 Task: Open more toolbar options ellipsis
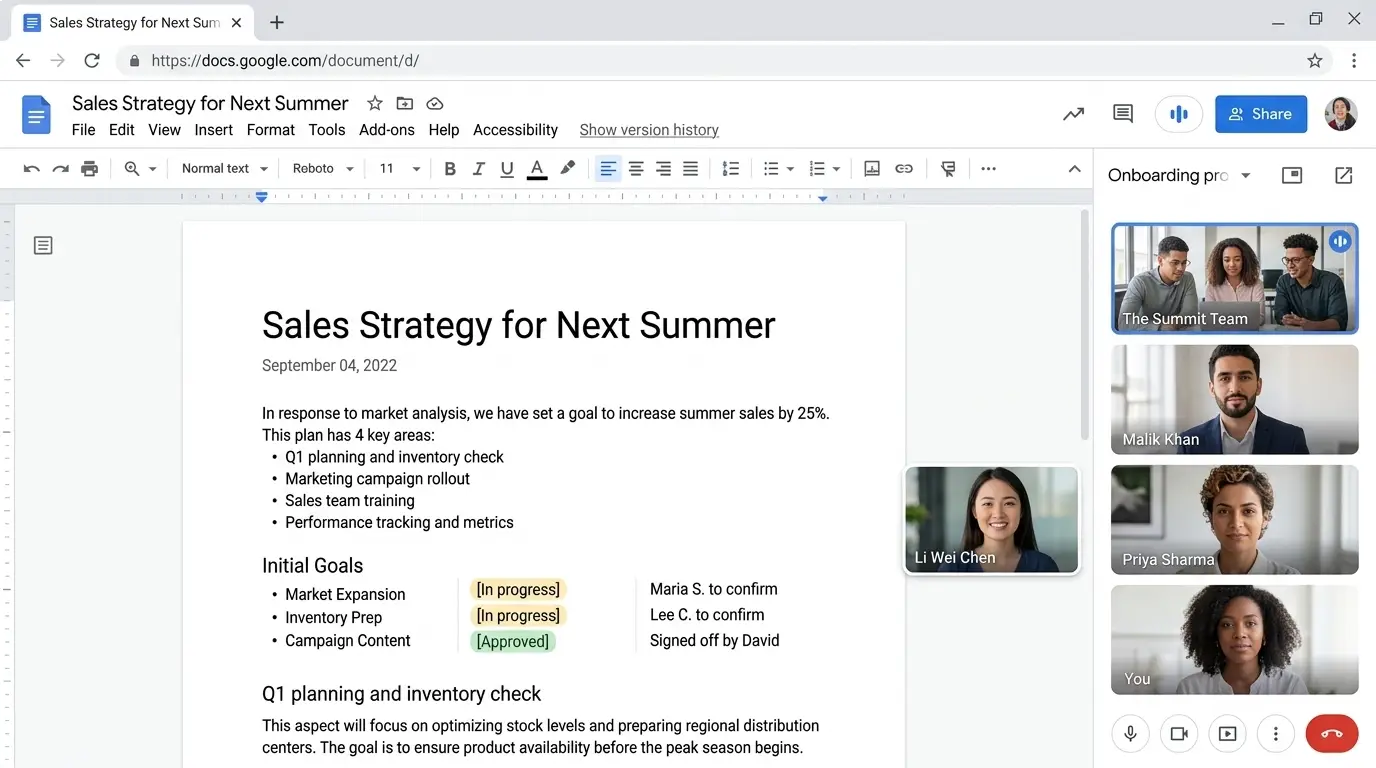pyautogui.click(x=988, y=169)
